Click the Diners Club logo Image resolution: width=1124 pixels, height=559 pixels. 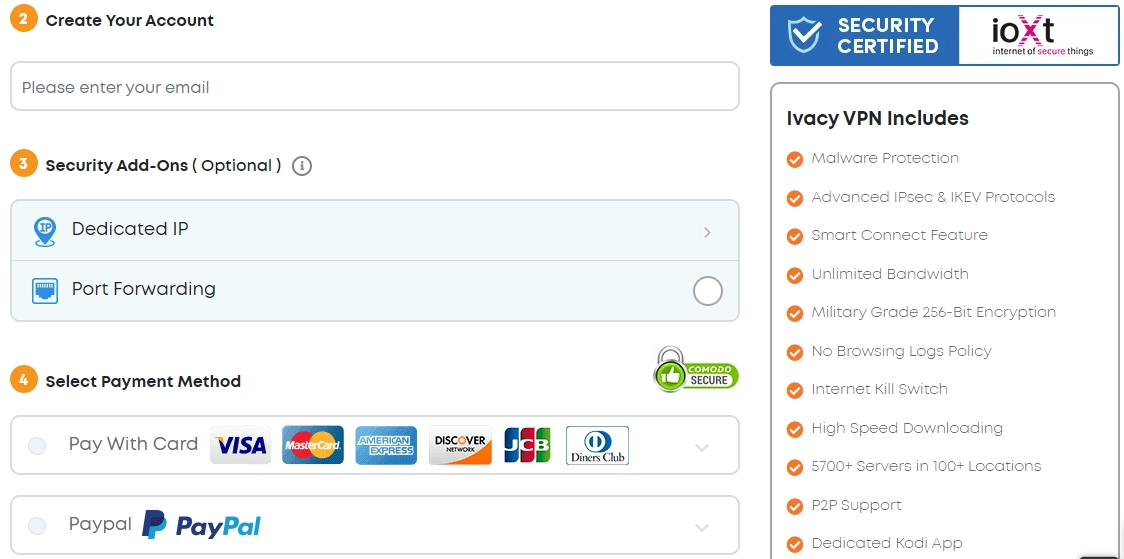[597, 445]
